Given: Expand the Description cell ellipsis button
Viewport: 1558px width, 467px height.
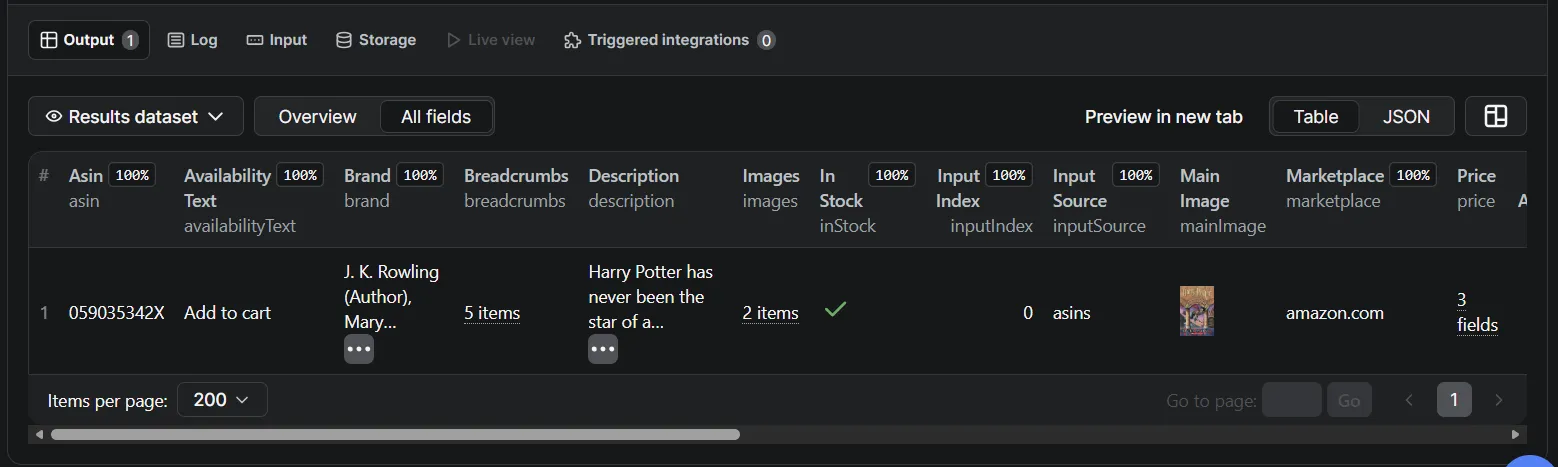Looking at the screenshot, I should pyautogui.click(x=603, y=349).
